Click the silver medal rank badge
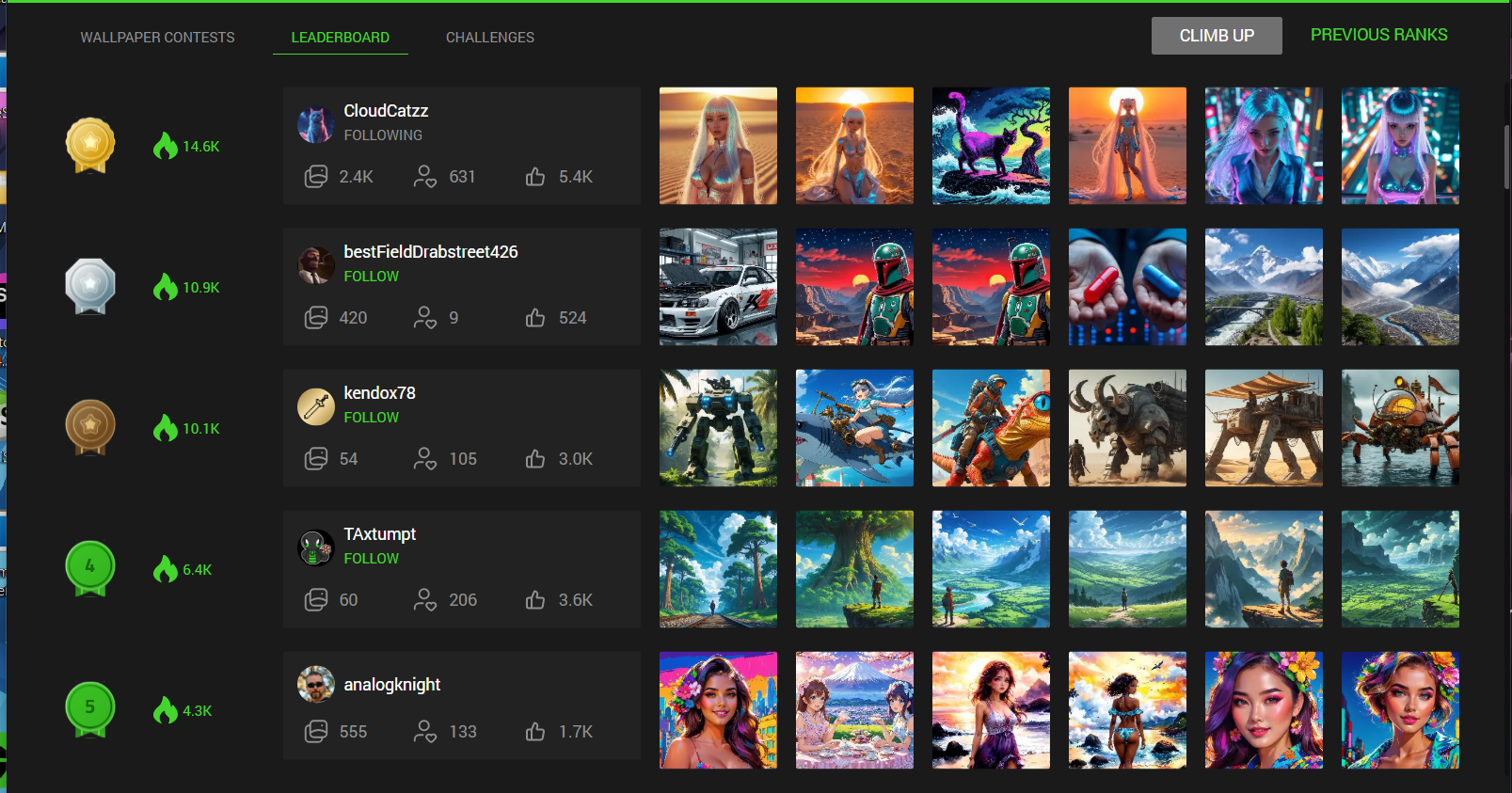Screen dimensions: 1512x793 coord(90,287)
